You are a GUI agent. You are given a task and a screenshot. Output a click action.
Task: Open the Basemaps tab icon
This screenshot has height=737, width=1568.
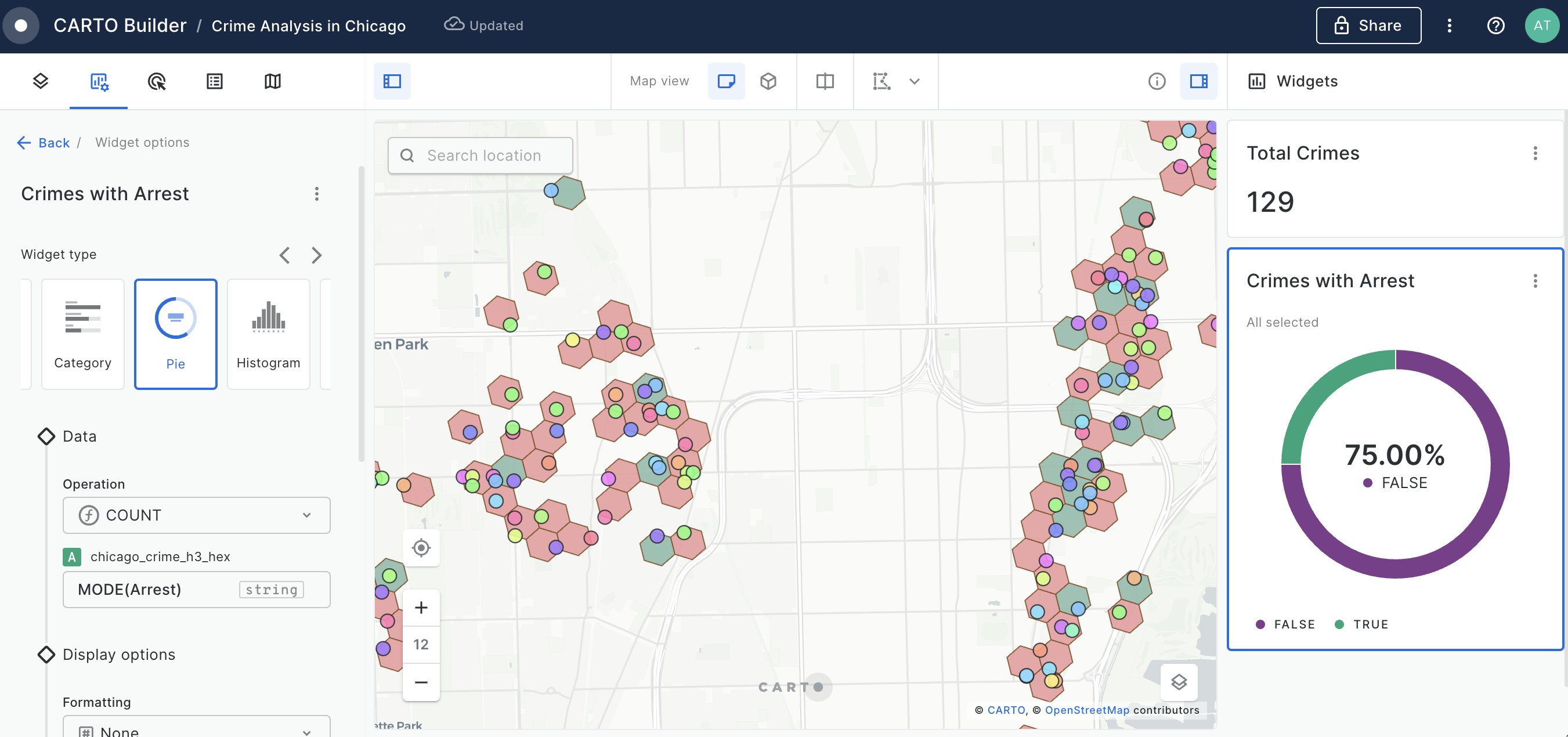coord(273,81)
